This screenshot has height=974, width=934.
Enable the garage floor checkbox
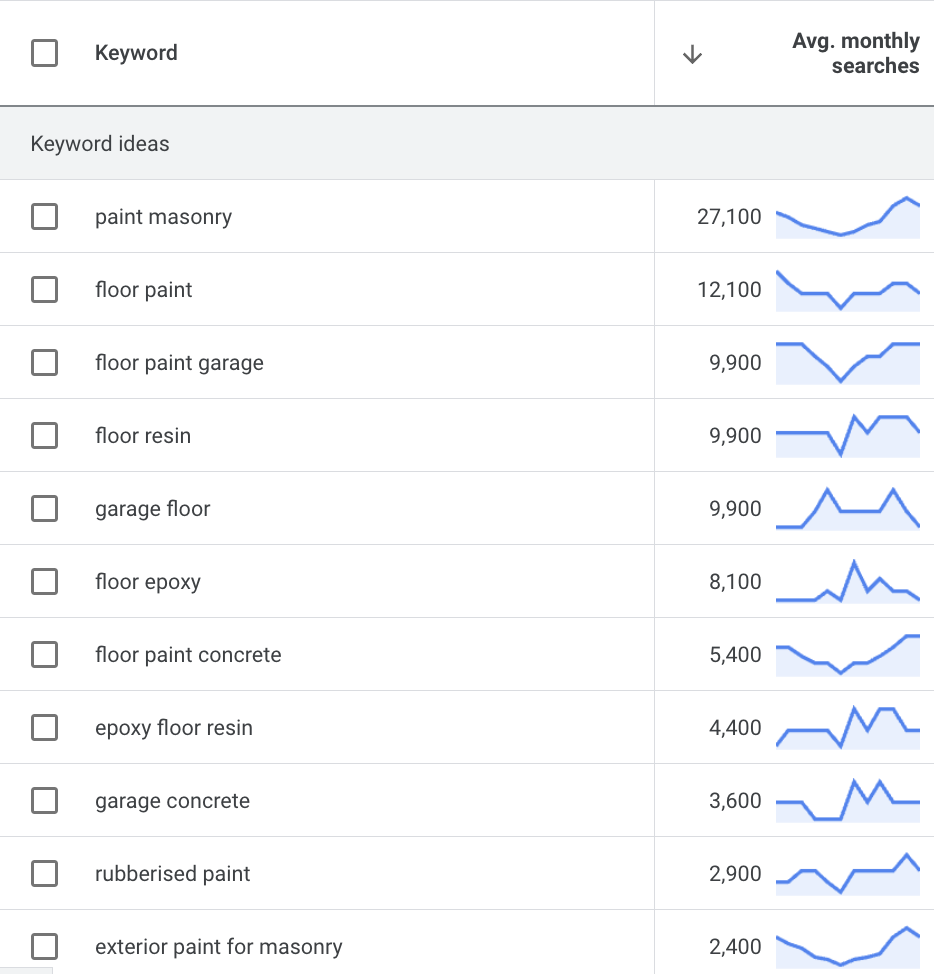pyautogui.click(x=44, y=509)
